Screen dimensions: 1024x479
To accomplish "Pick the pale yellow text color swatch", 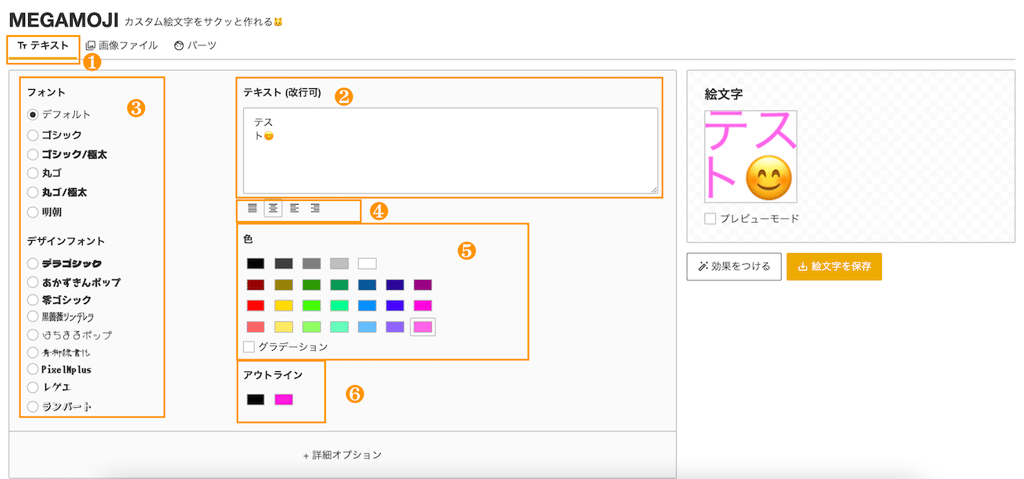I will point(283,327).
